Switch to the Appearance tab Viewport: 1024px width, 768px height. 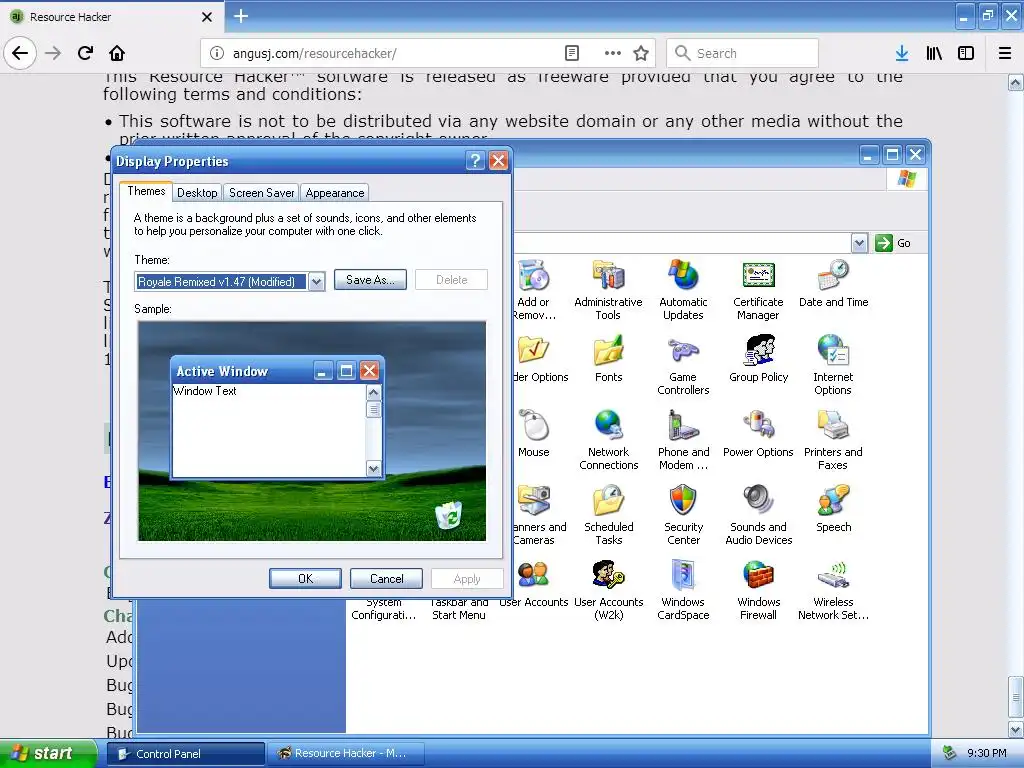tap(335, 193)
